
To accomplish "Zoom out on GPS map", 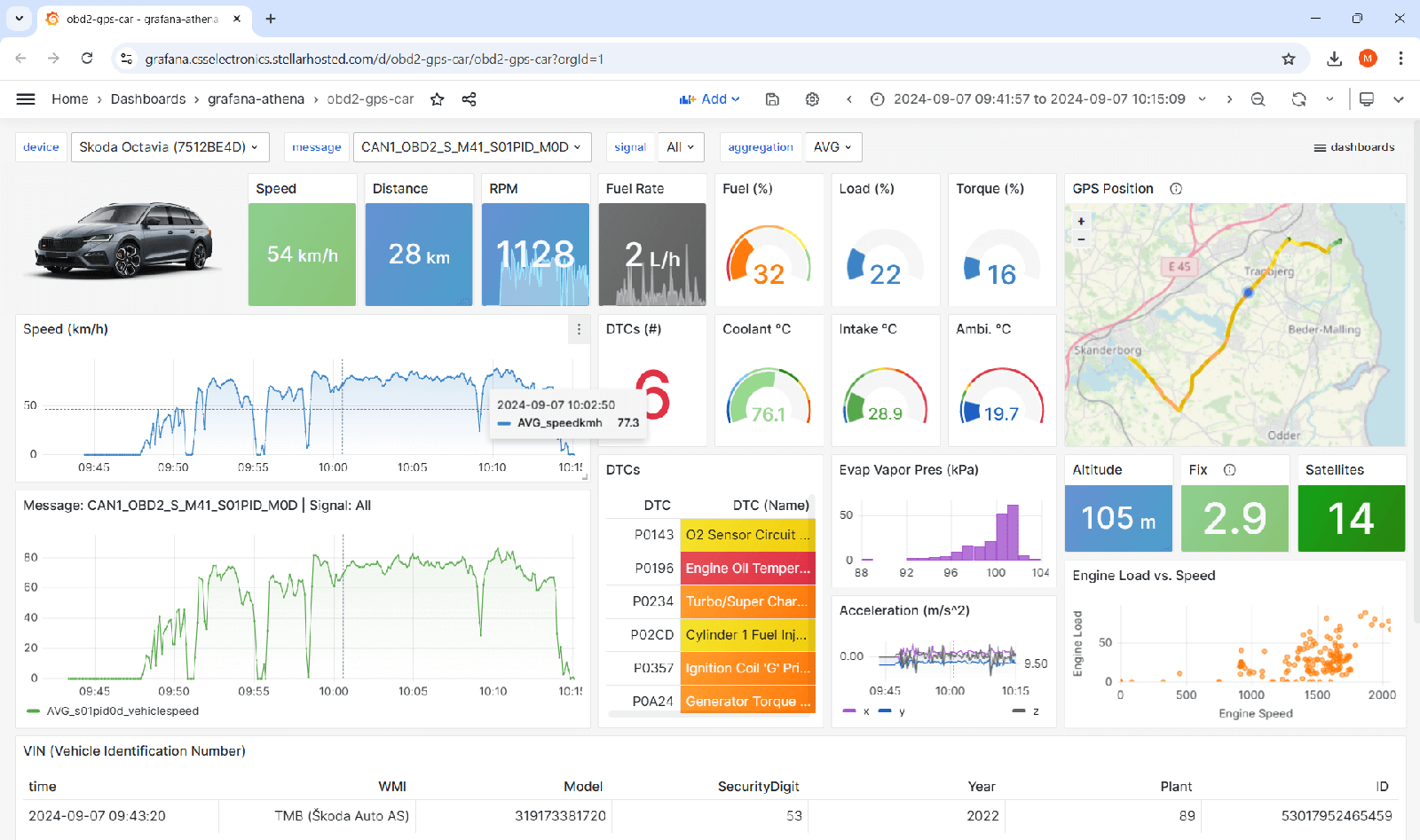I will (x=1081, y=239).
